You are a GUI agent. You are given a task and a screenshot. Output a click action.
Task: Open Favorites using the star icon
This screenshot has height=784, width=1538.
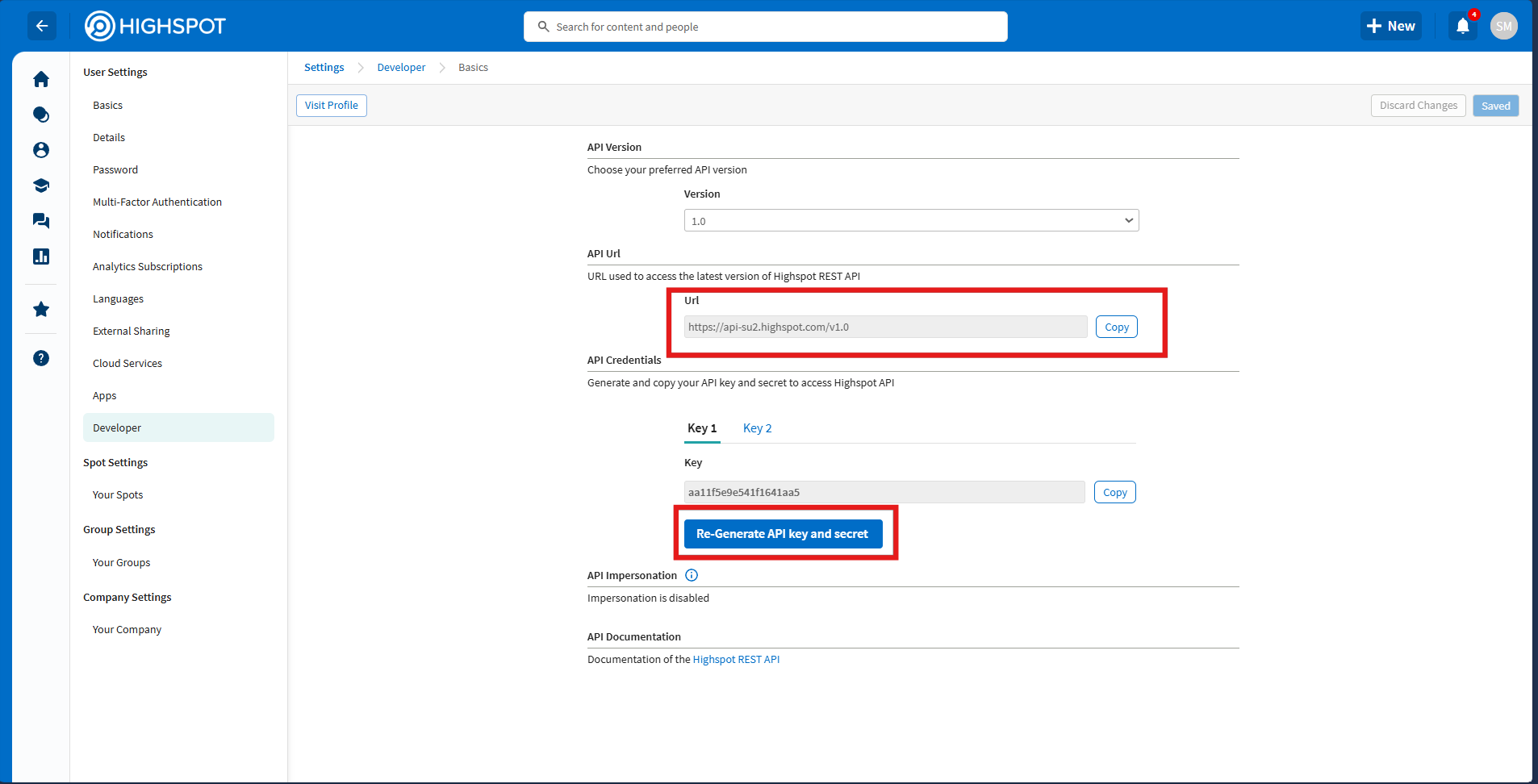[x=41, y=309]
